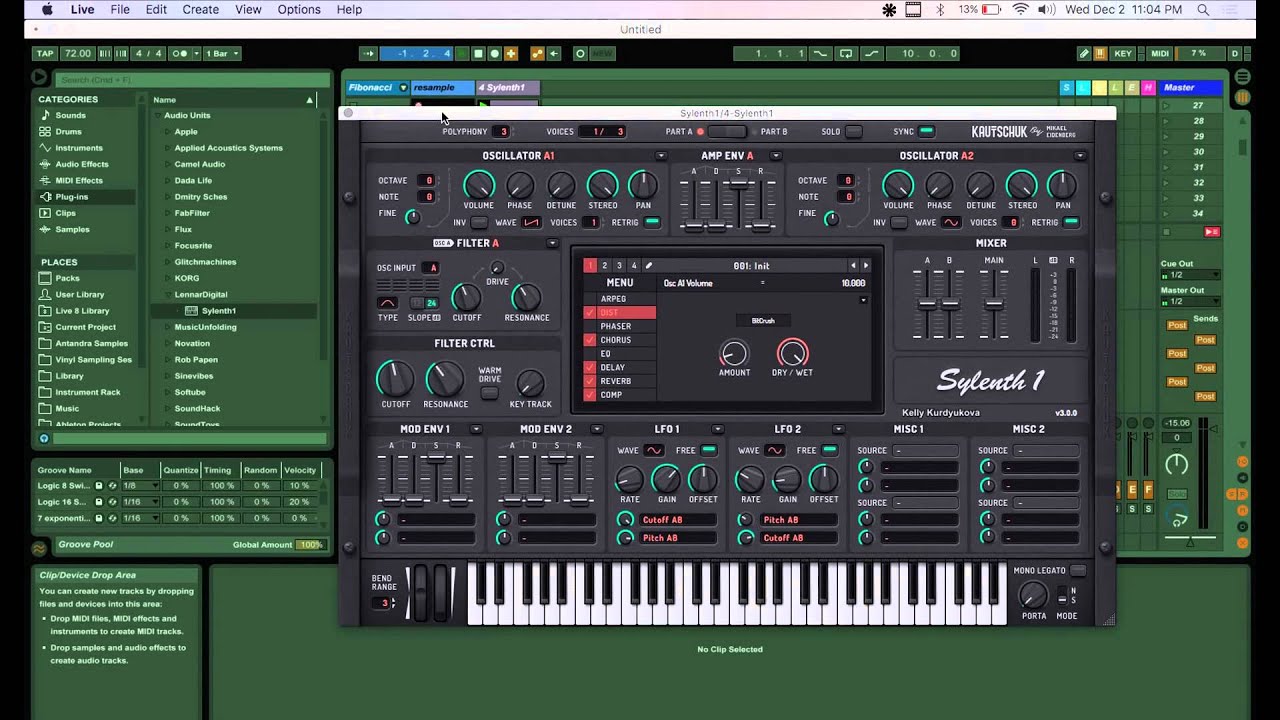Click the Oscillator A1 Detune knob
Viewport: 1280px width, 720px height.
pyautogui.click(x=561, y=185)
